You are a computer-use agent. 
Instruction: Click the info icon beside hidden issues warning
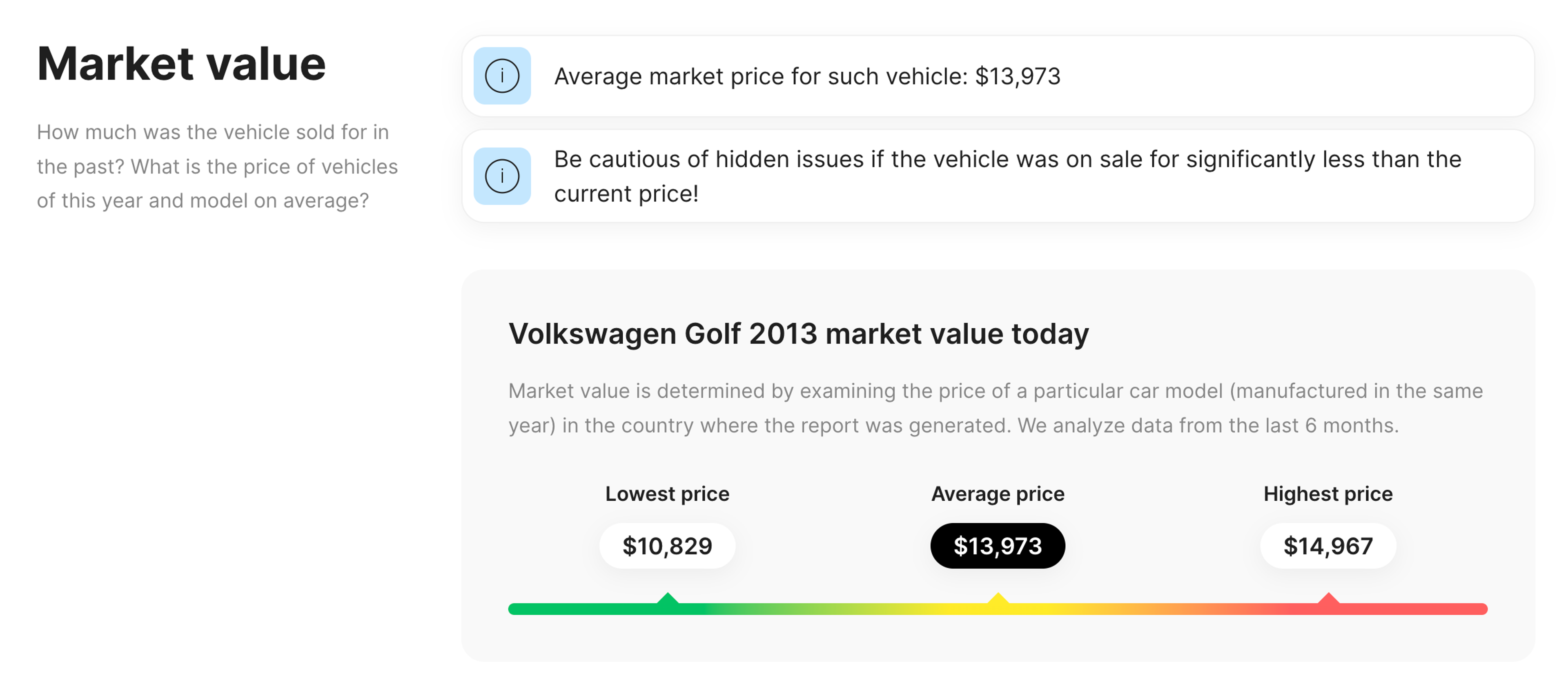[x=501, y=176]
